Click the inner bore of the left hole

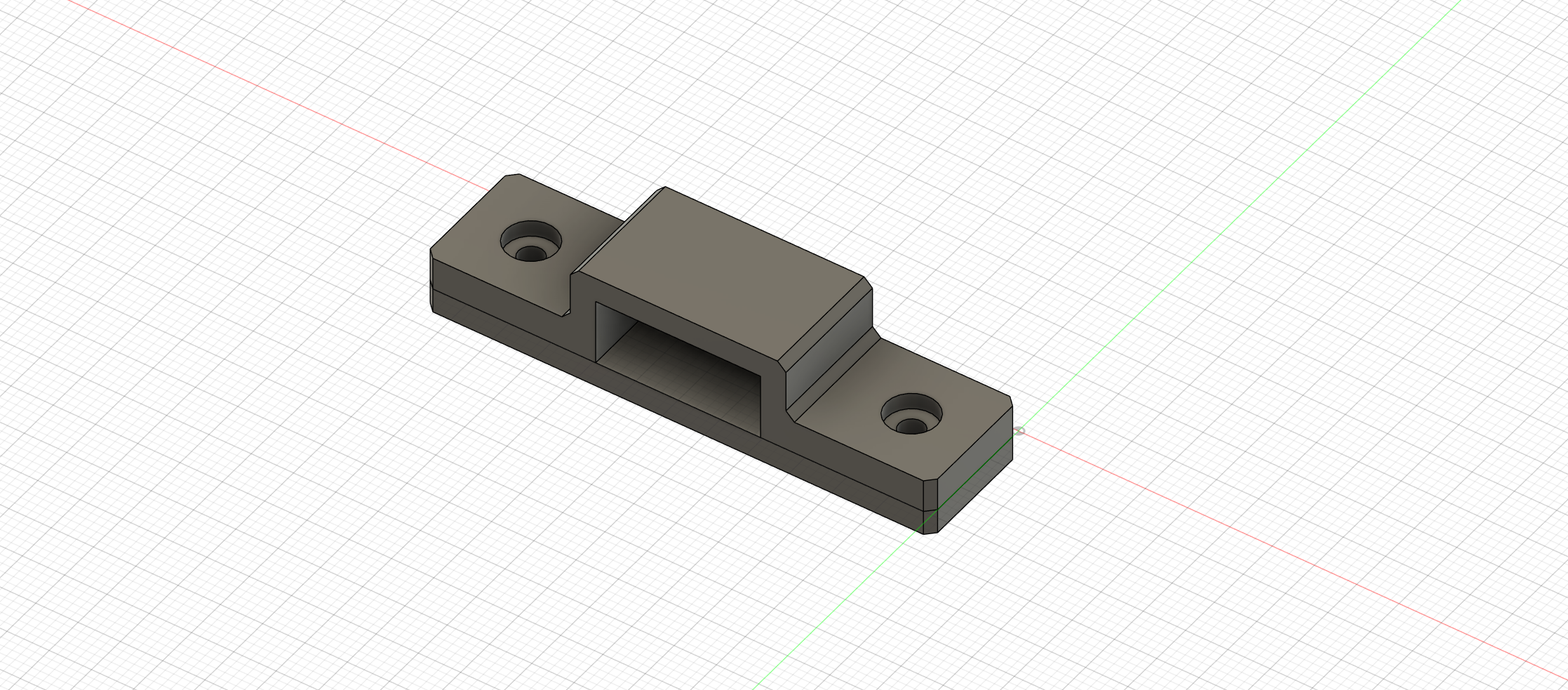531,252
